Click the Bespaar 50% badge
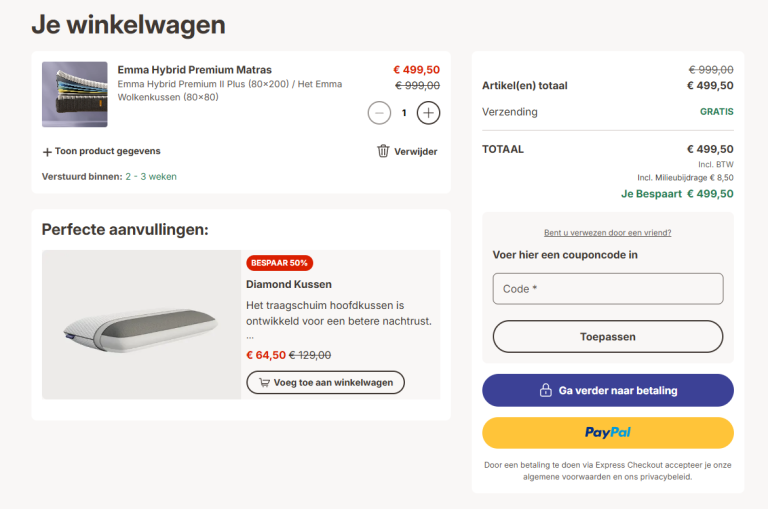The height and width of the screenshot is (509, 768). coord(279,263)
